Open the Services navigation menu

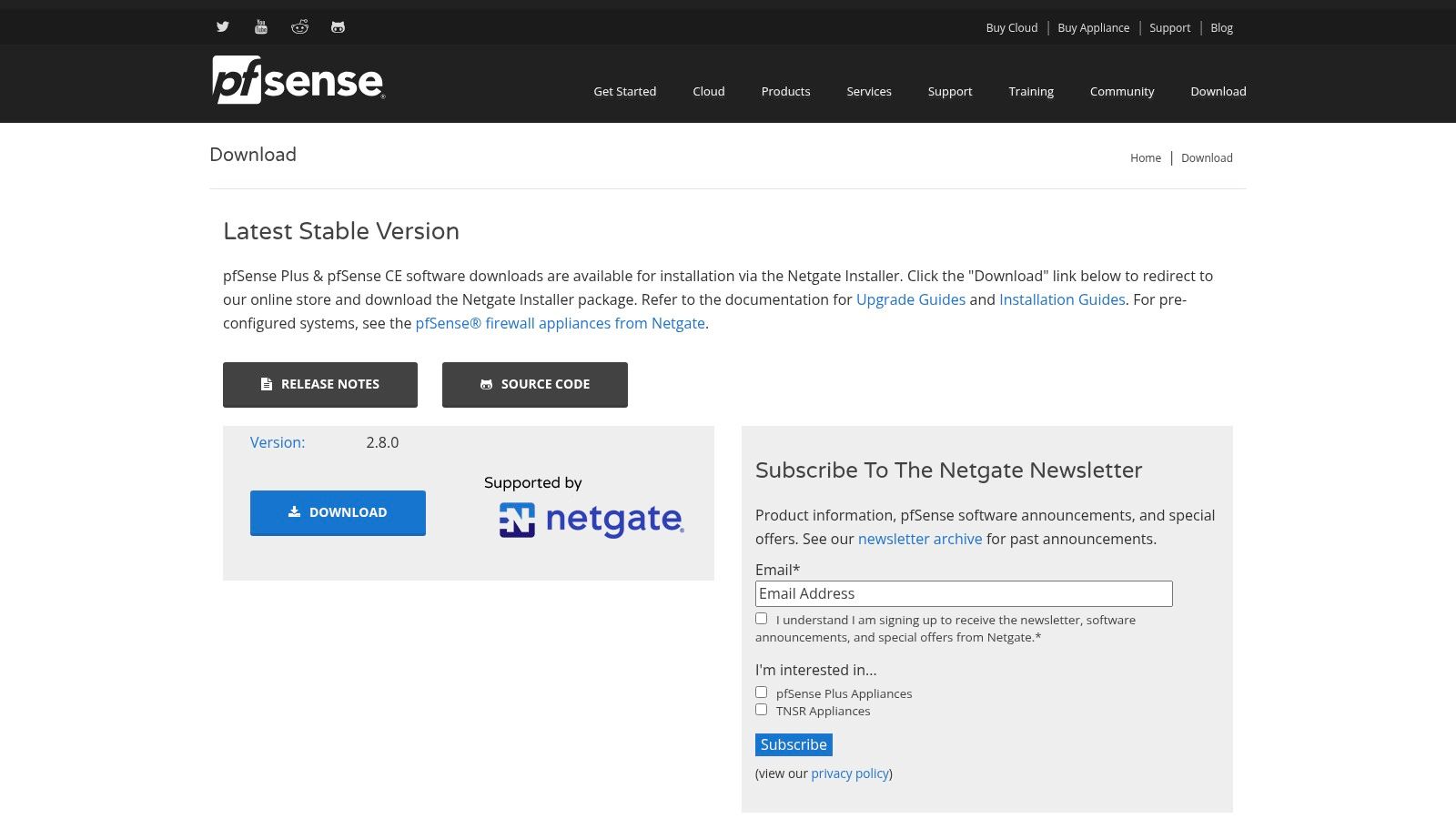[869, 91]
